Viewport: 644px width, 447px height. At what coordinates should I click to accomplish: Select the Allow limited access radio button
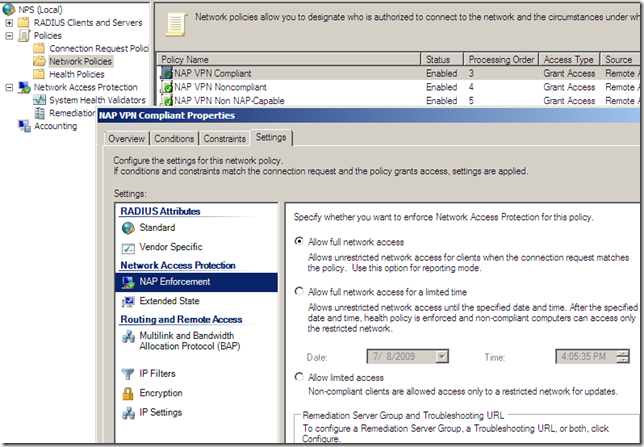[299, 377]
